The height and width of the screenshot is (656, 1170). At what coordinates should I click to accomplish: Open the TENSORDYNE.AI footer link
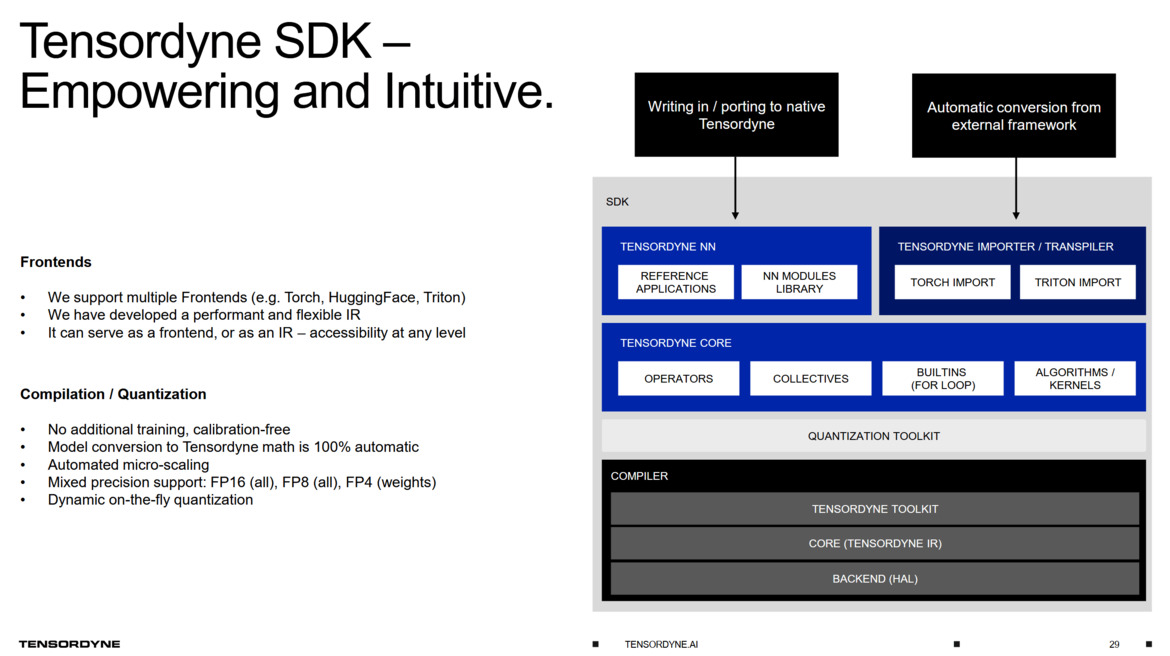coord(661,644)
